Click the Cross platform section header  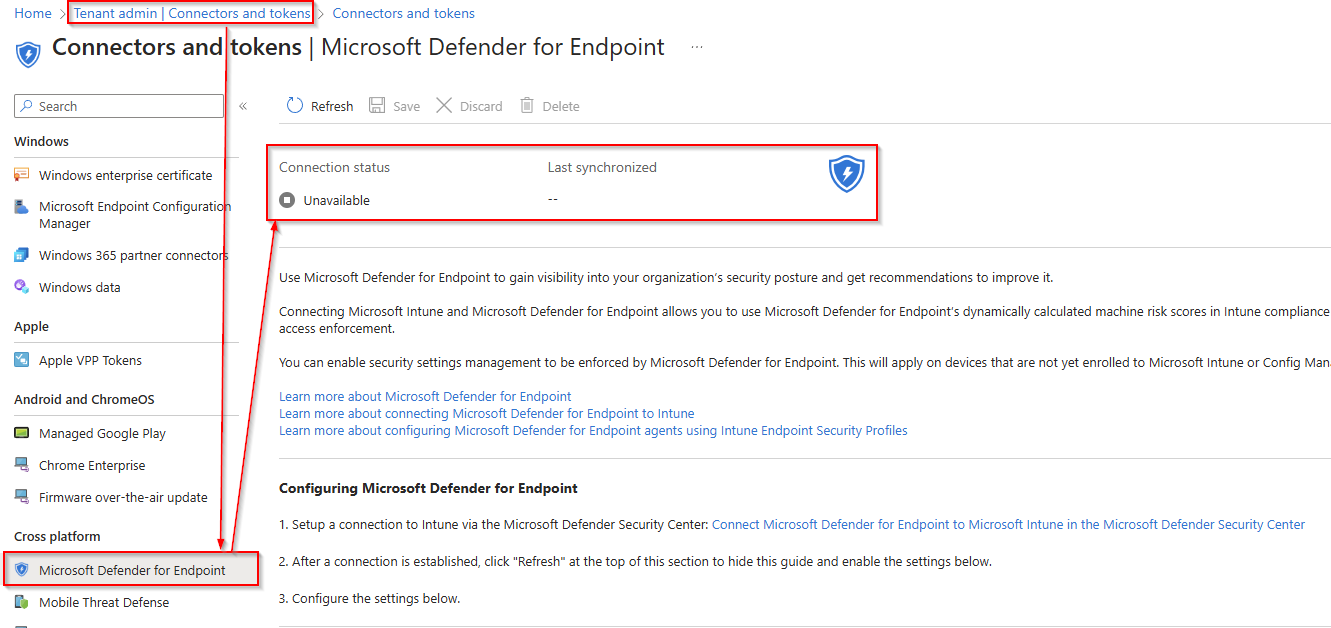click(x=57, y=536)
